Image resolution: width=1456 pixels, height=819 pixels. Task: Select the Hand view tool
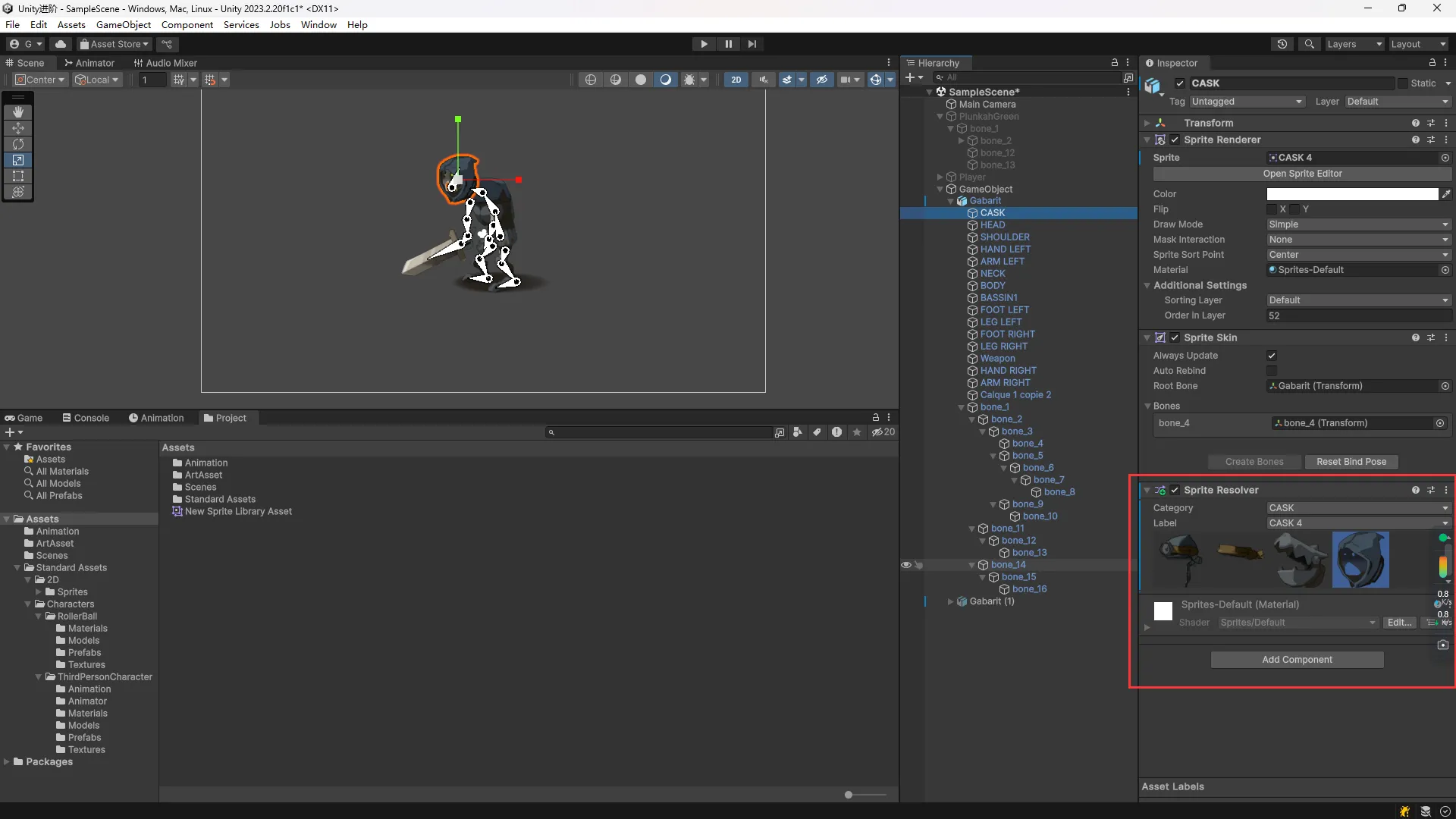click(18, 111)
